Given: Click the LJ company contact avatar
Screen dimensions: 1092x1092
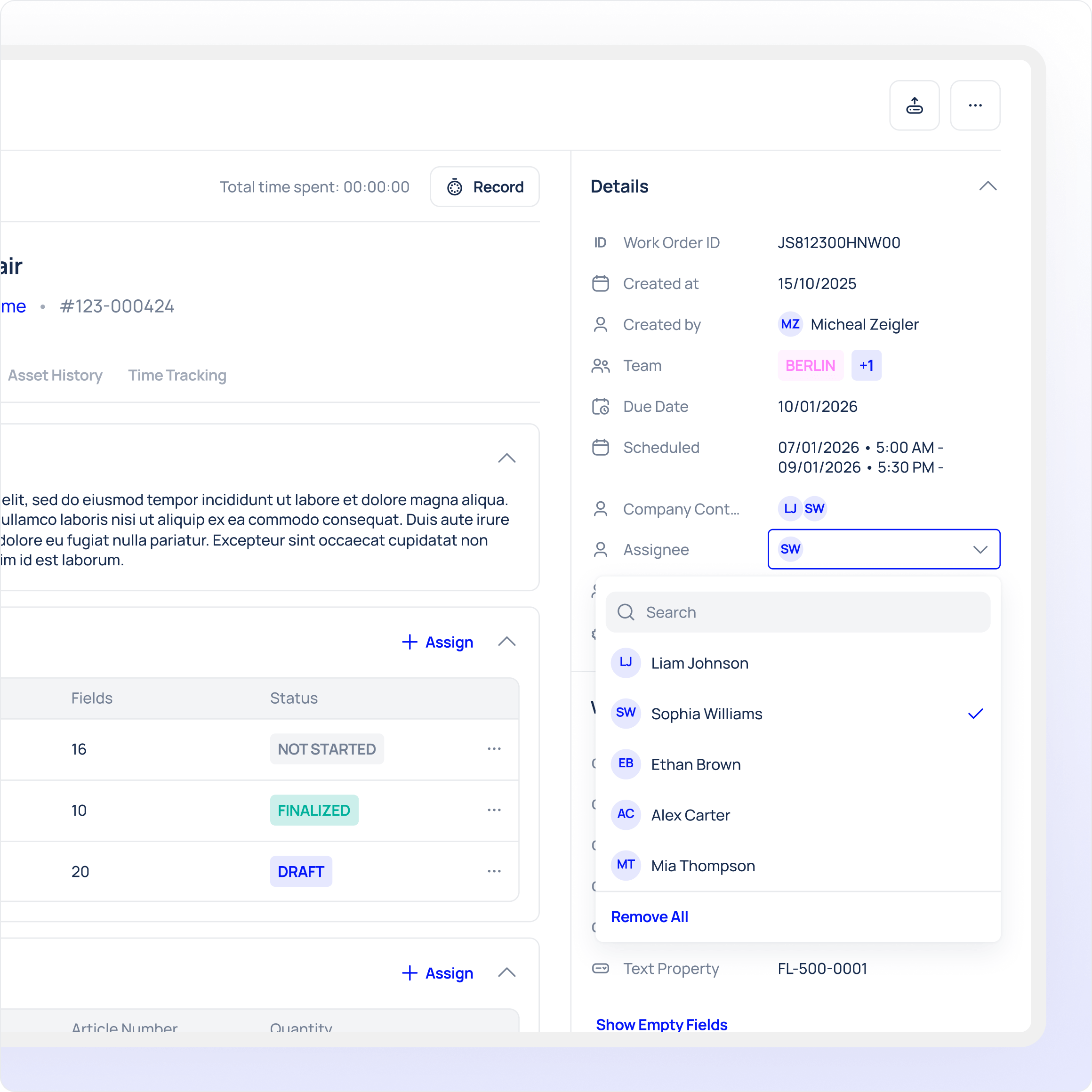Looking at the screenshot, I should (x=790, y=509).
